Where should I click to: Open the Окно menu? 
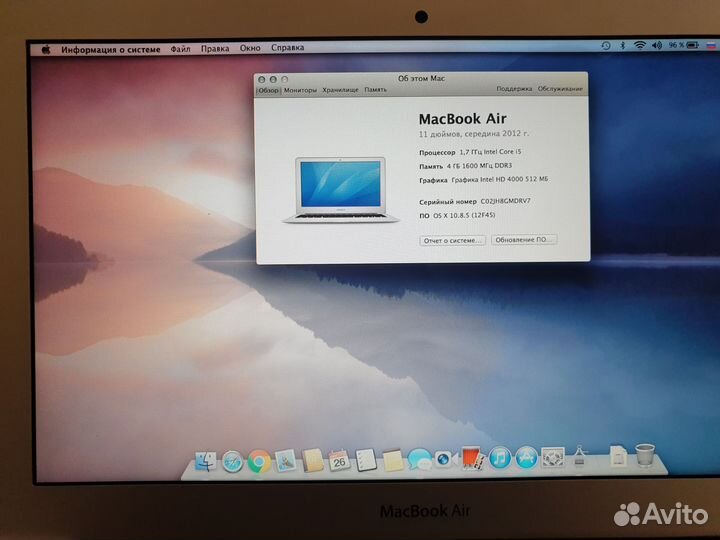250,48
